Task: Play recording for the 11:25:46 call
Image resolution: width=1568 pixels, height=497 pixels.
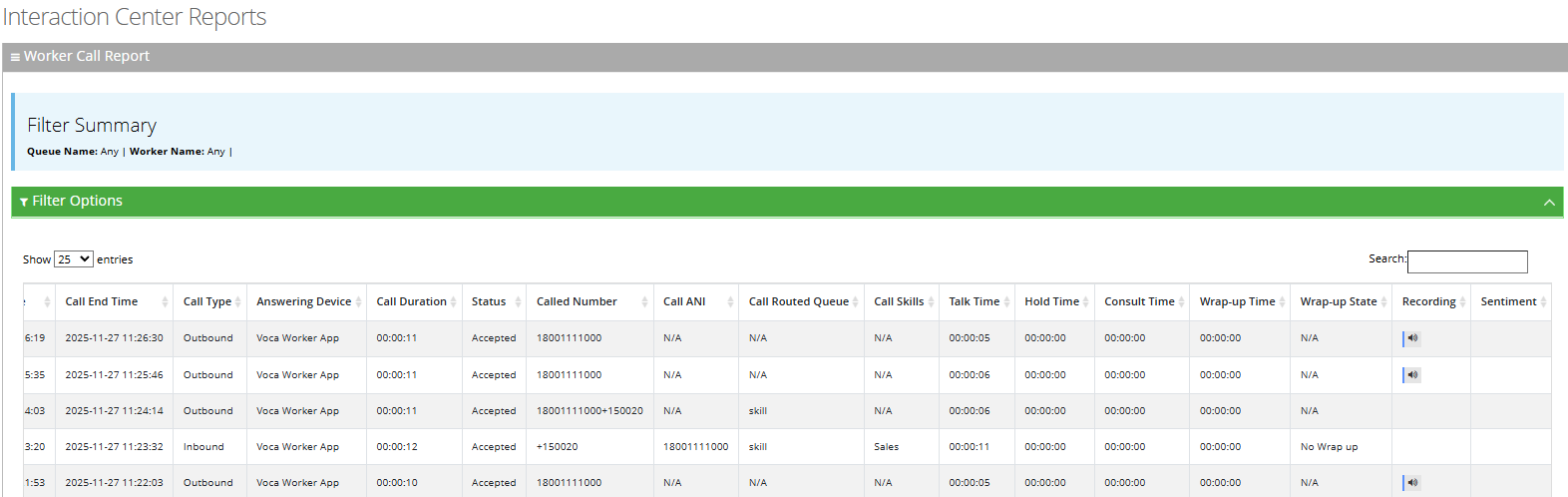Action: pyautogui.click(x=1411, y=375)
